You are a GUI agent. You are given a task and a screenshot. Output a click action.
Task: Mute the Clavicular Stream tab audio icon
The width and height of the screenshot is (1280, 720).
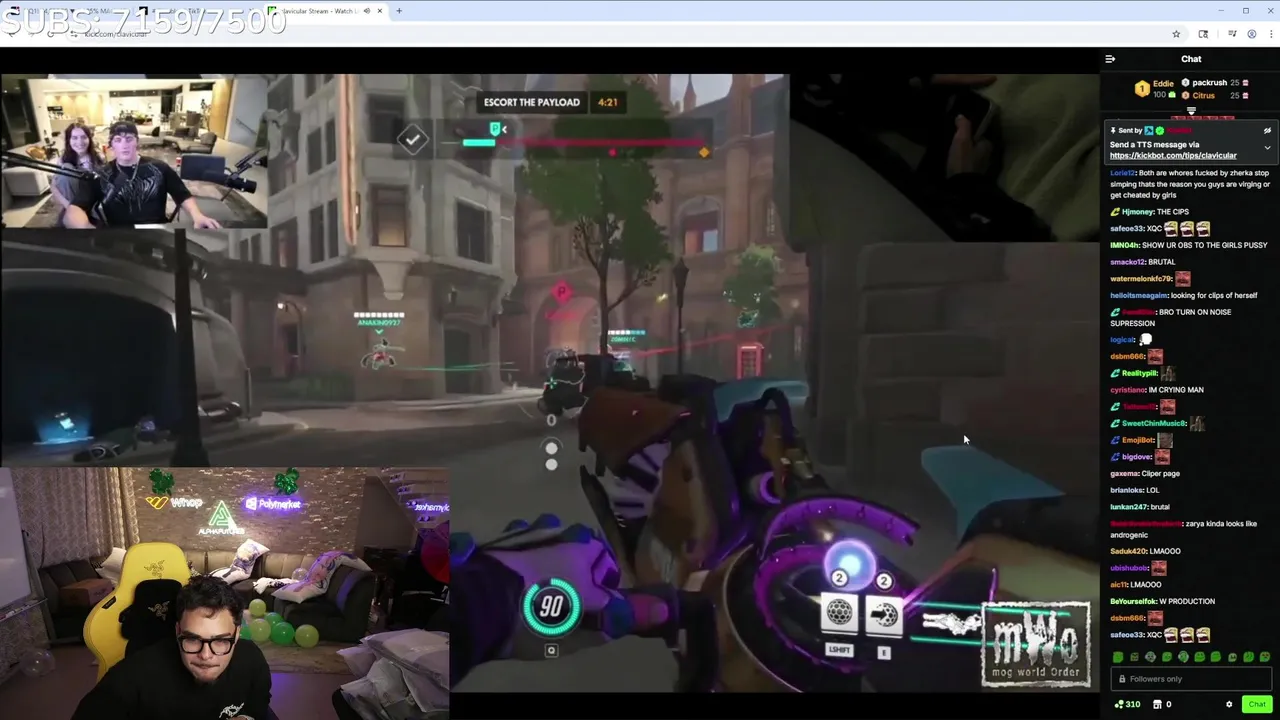(x=366, y=11)
